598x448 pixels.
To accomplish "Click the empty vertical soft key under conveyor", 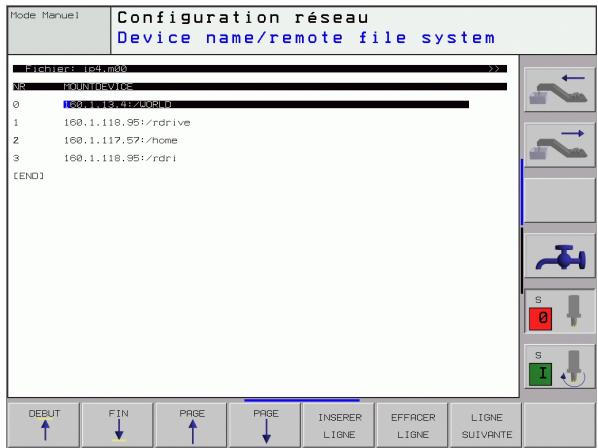I will coord(559,201).
